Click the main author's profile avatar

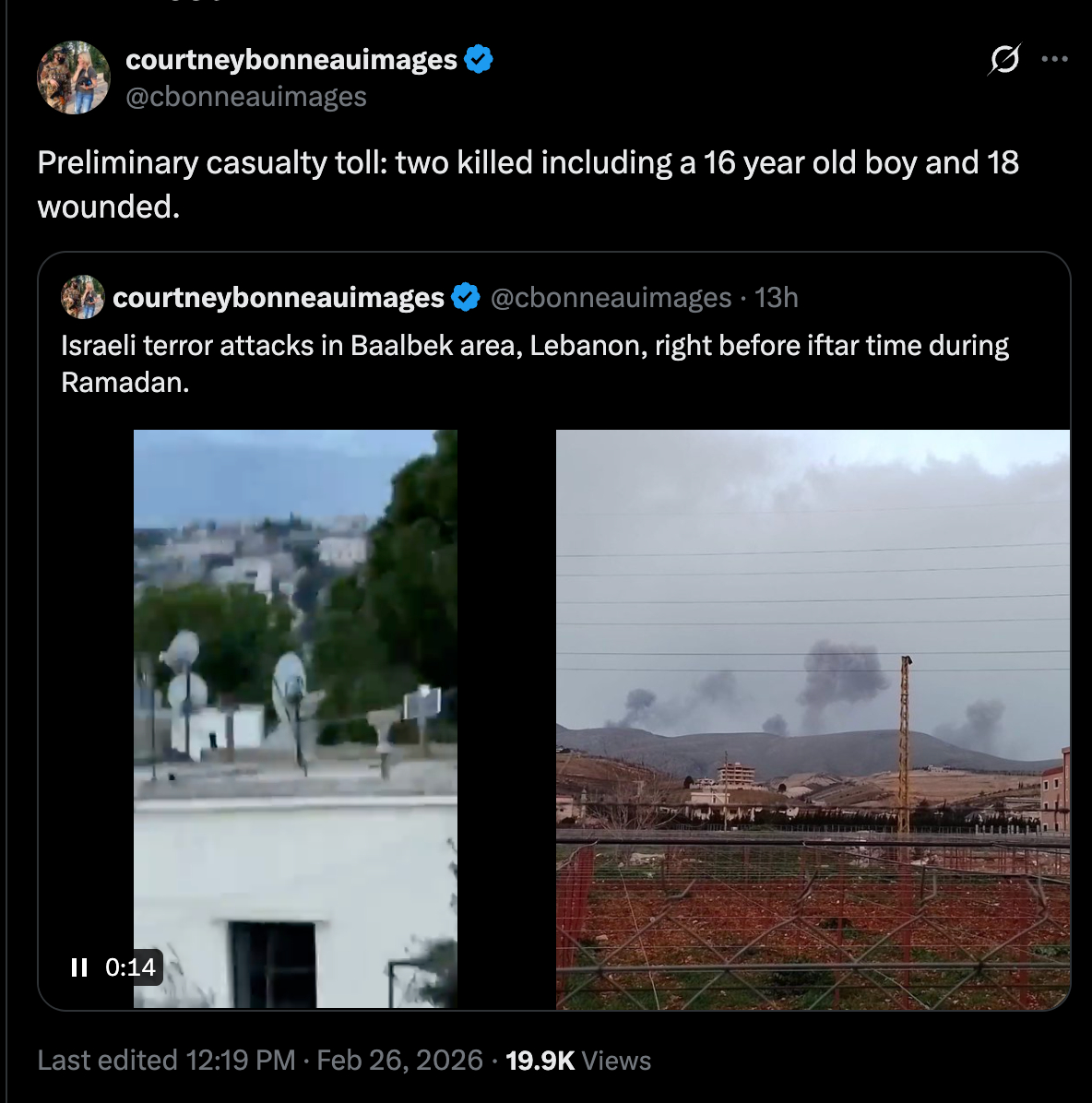coord(73,77)
